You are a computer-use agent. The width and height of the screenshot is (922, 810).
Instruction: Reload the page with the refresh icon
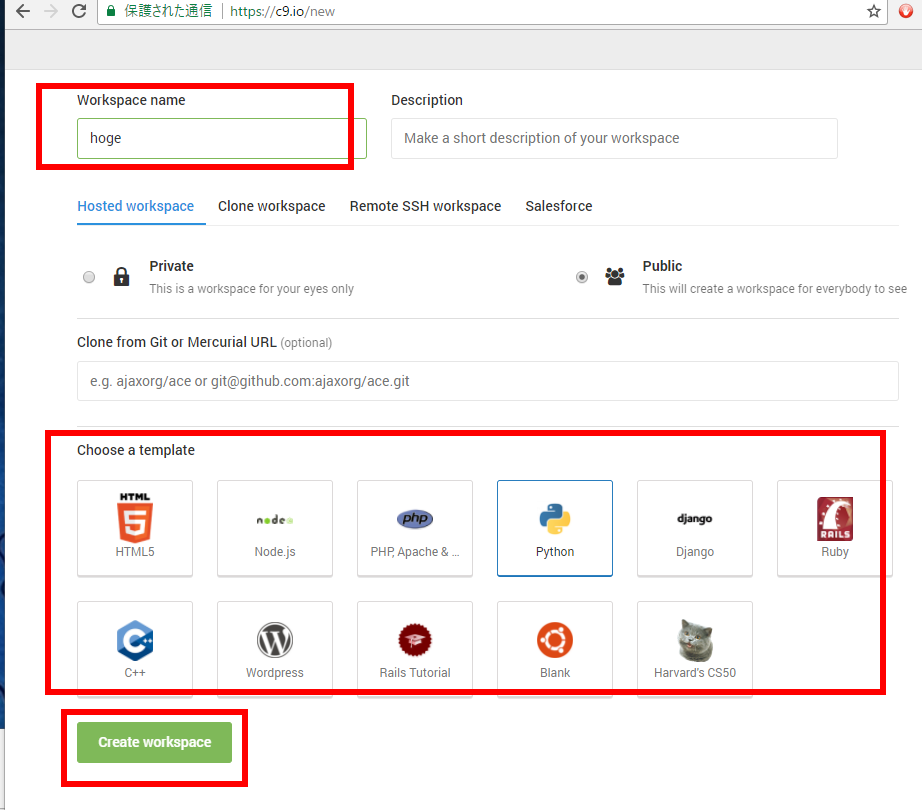[79, 11]
